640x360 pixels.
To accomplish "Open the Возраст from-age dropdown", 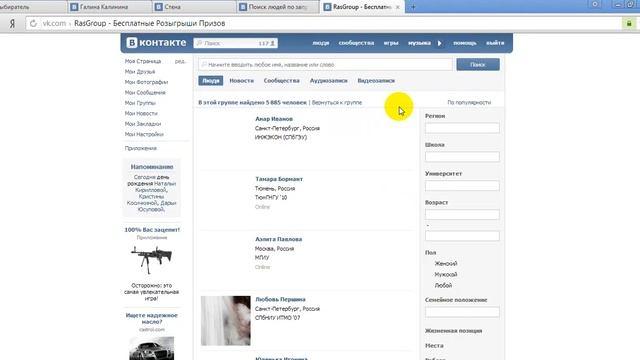I will tap(462, 215).
